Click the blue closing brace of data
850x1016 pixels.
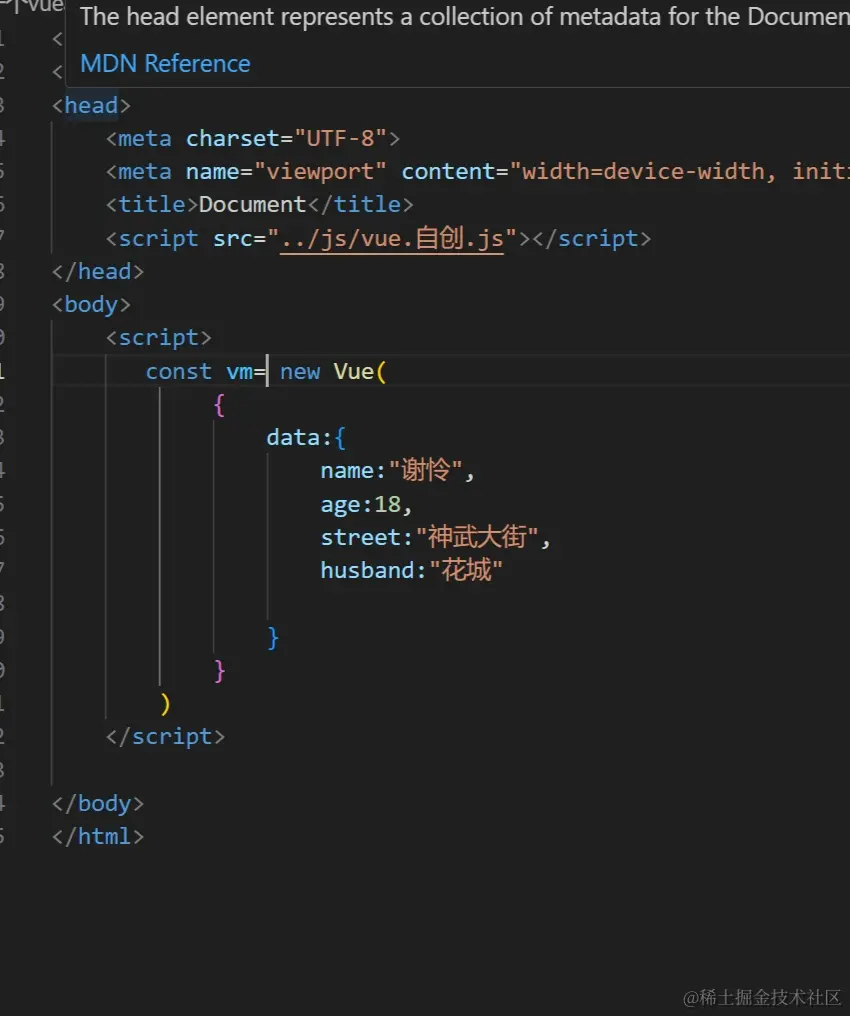click(273, 638)
